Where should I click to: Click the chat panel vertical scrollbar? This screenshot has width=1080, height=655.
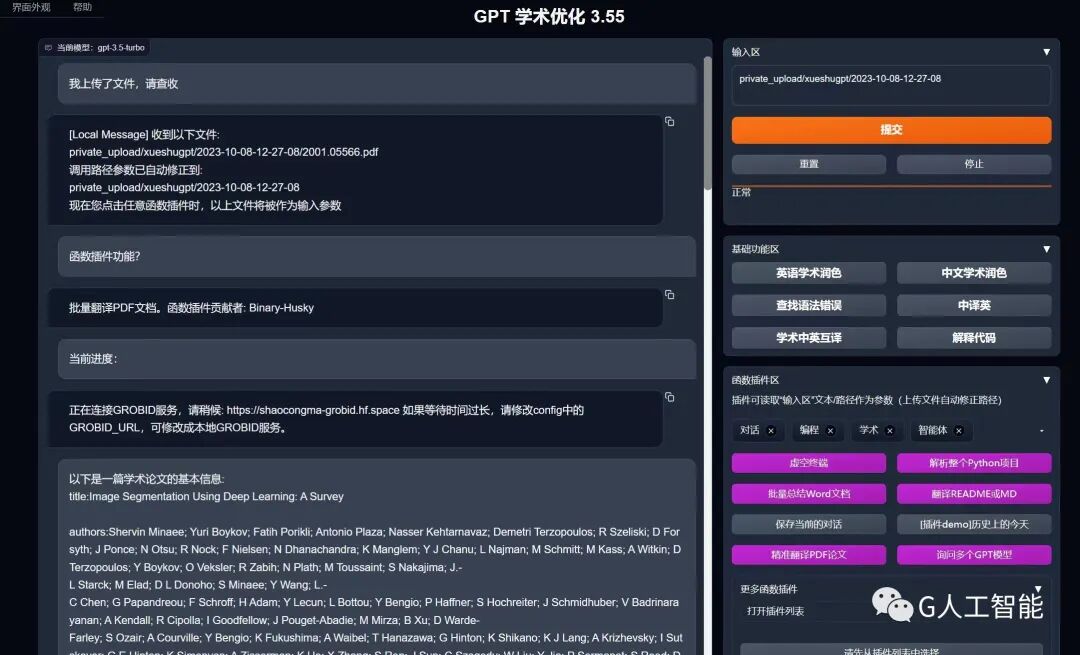tap(707, 123)
